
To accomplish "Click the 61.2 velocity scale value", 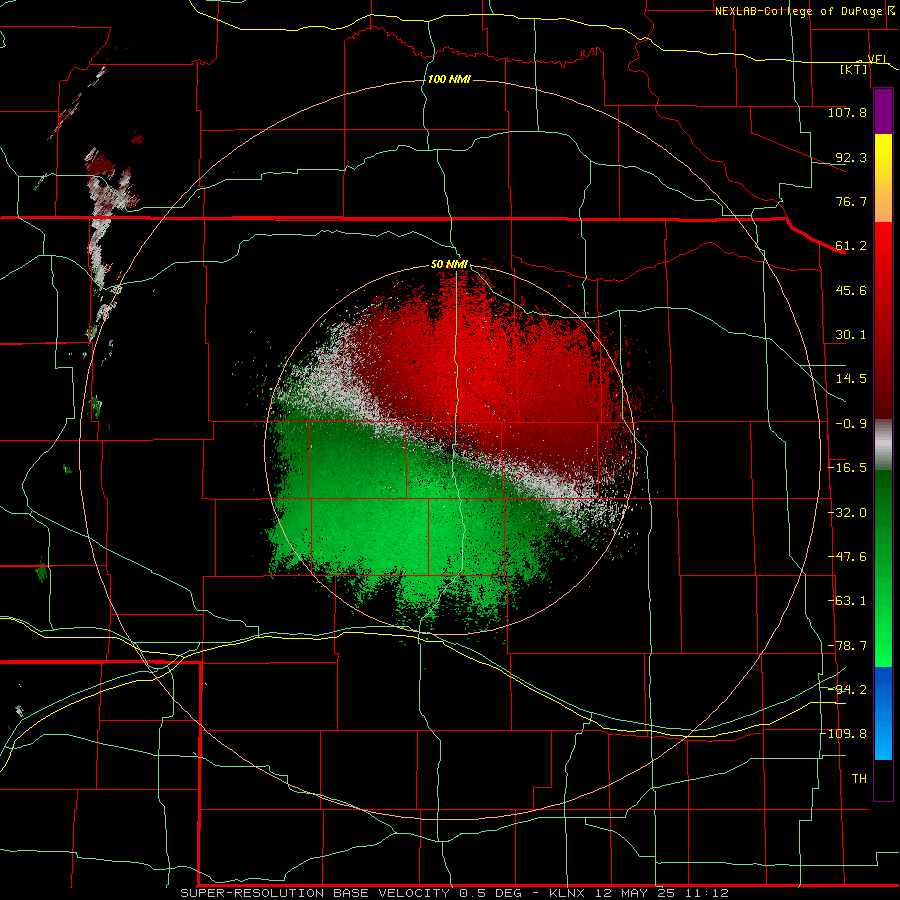I will (851, 246).
